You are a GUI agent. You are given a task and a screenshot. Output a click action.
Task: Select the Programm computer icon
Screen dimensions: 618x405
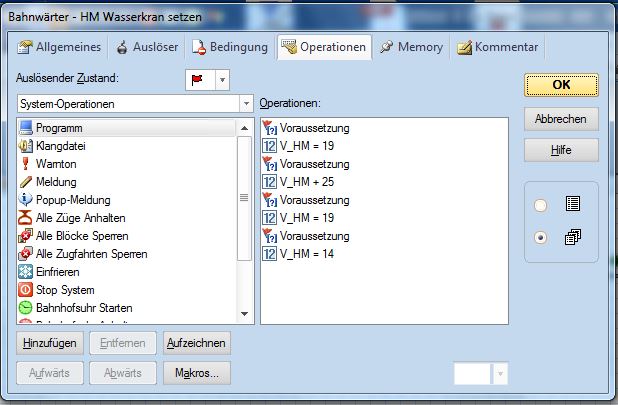tap(26, 128)
